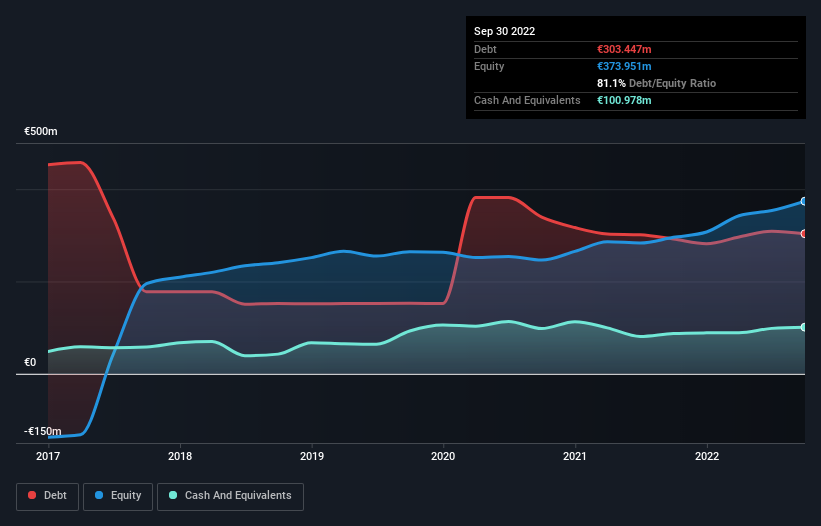Viewport: 821px width, 526px height.
Task: Click the red Debt endpoint marker
Action: point(804,234)
